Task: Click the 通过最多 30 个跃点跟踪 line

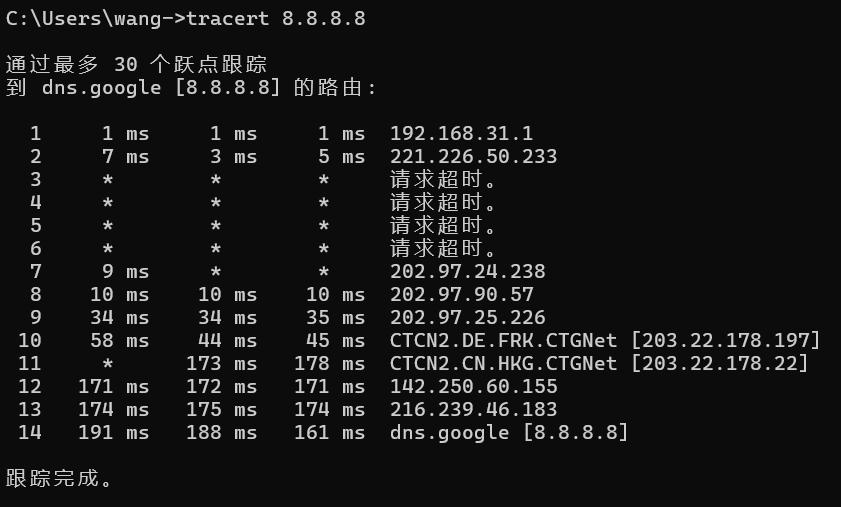Action: 136,64
